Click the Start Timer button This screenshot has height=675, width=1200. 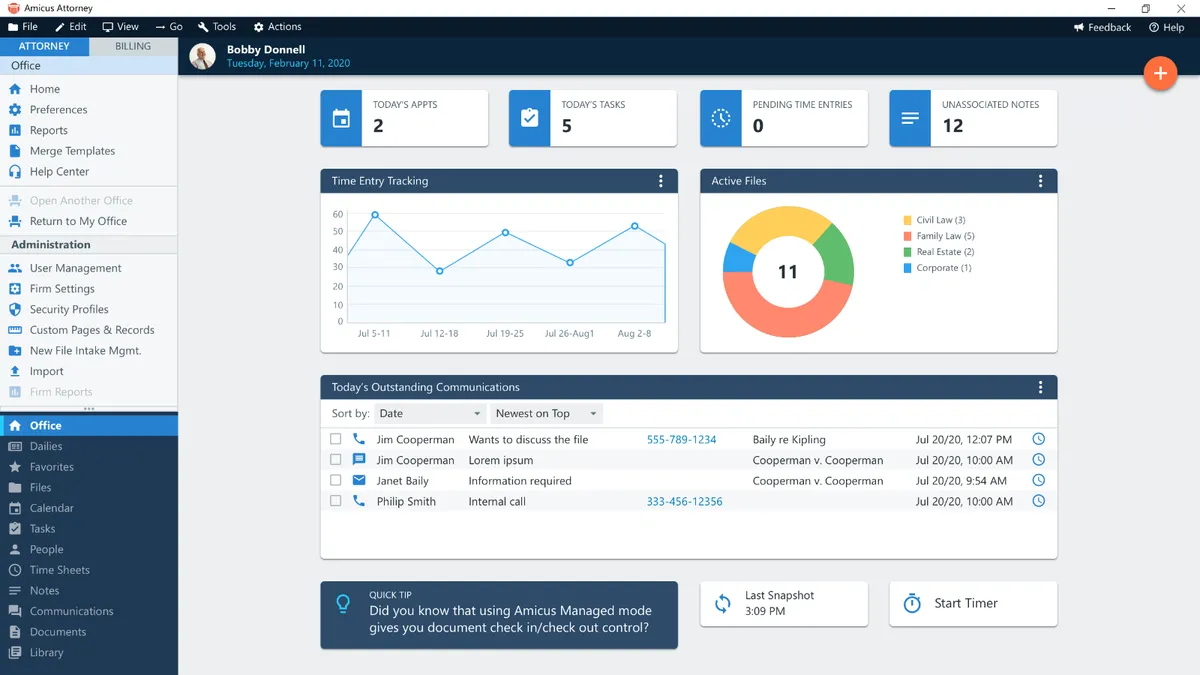pos(973,604)
